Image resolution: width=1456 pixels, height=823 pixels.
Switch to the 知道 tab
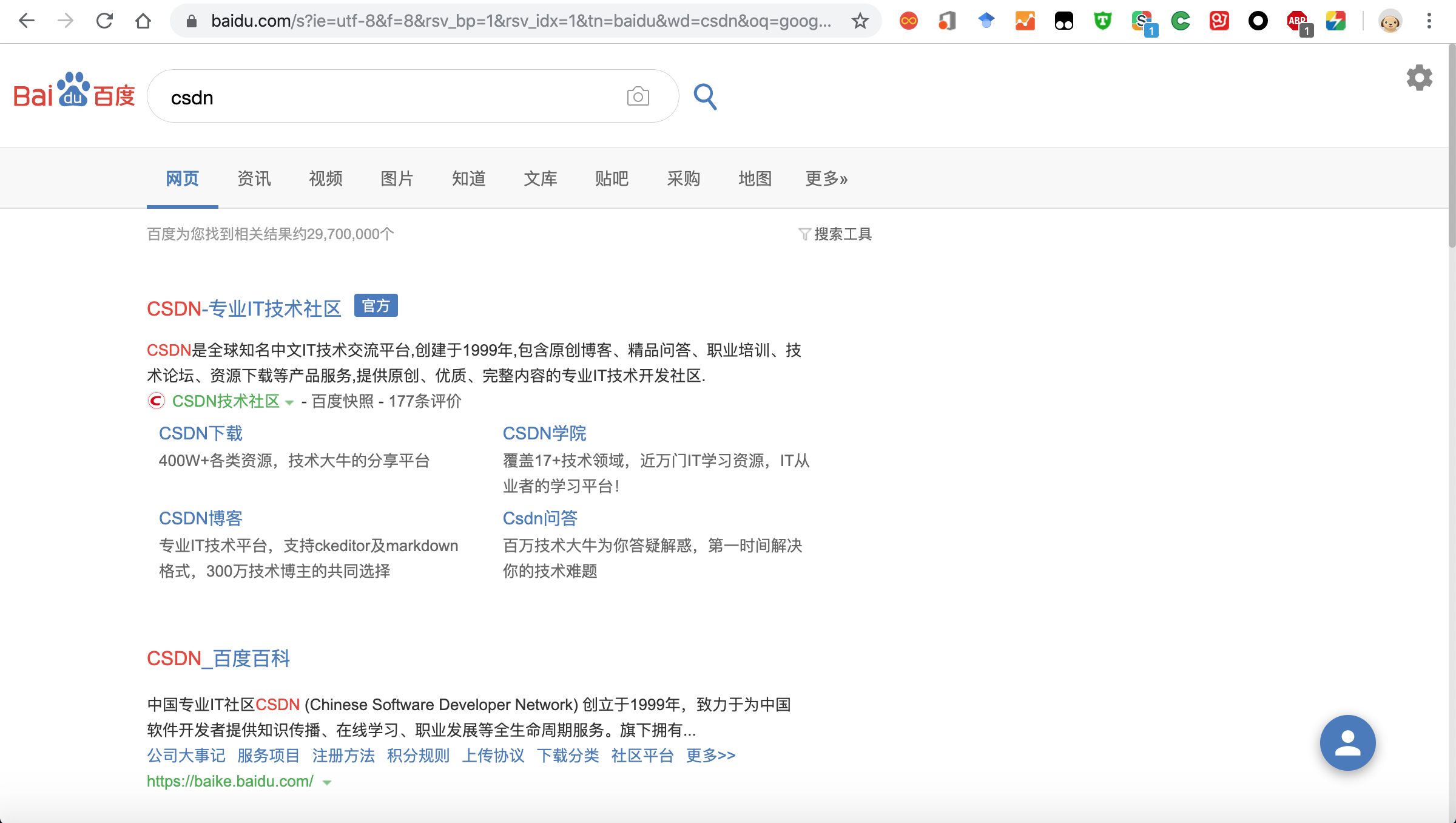(x=468, y=178)
